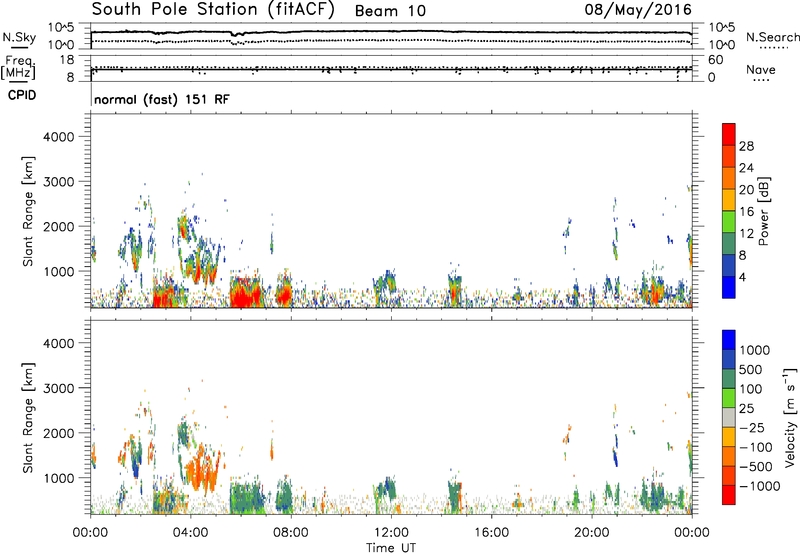The width and height of the screenshot is (800, 554).
Task: Click the South Pole Station (fitACF) title
Action: 212,10
